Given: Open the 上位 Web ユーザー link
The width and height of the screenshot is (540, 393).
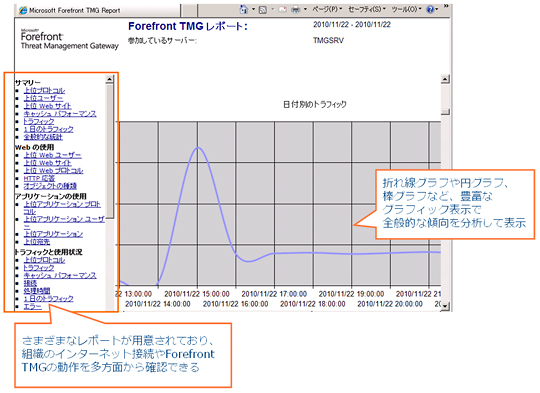Looking at the screenshot, I should click(x=52, y=155).
